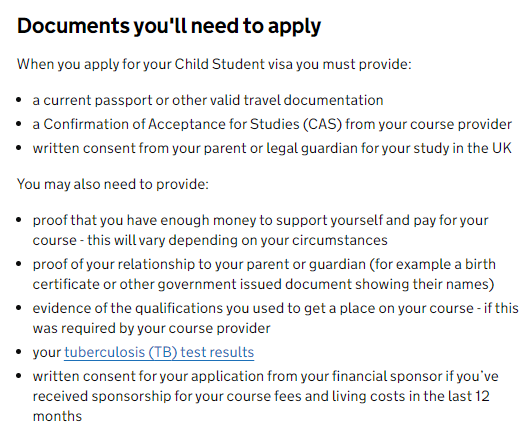Click the written consent from parent or guardian line

point(272,148)
